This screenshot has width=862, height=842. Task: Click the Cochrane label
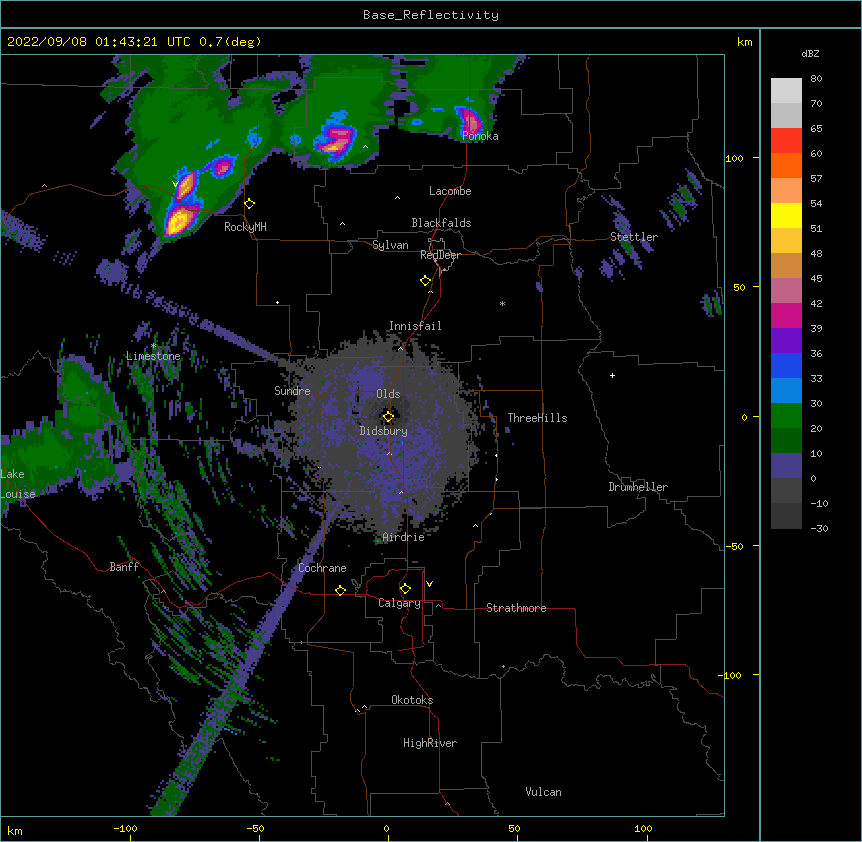tap(322, 568)
